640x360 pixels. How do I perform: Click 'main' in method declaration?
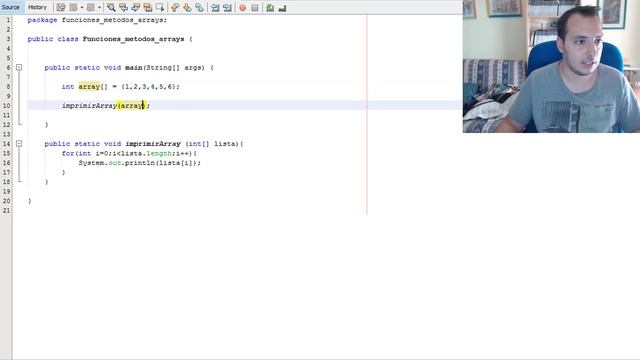pos(134,68)
